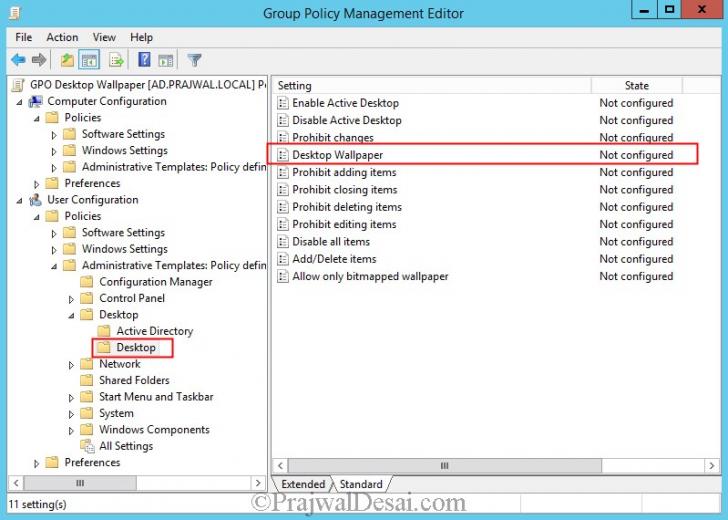Expand the Start Menu and Taskbar node
Image resolution: width=728 pixels, height=520 pixels.
tap(71, 398)
